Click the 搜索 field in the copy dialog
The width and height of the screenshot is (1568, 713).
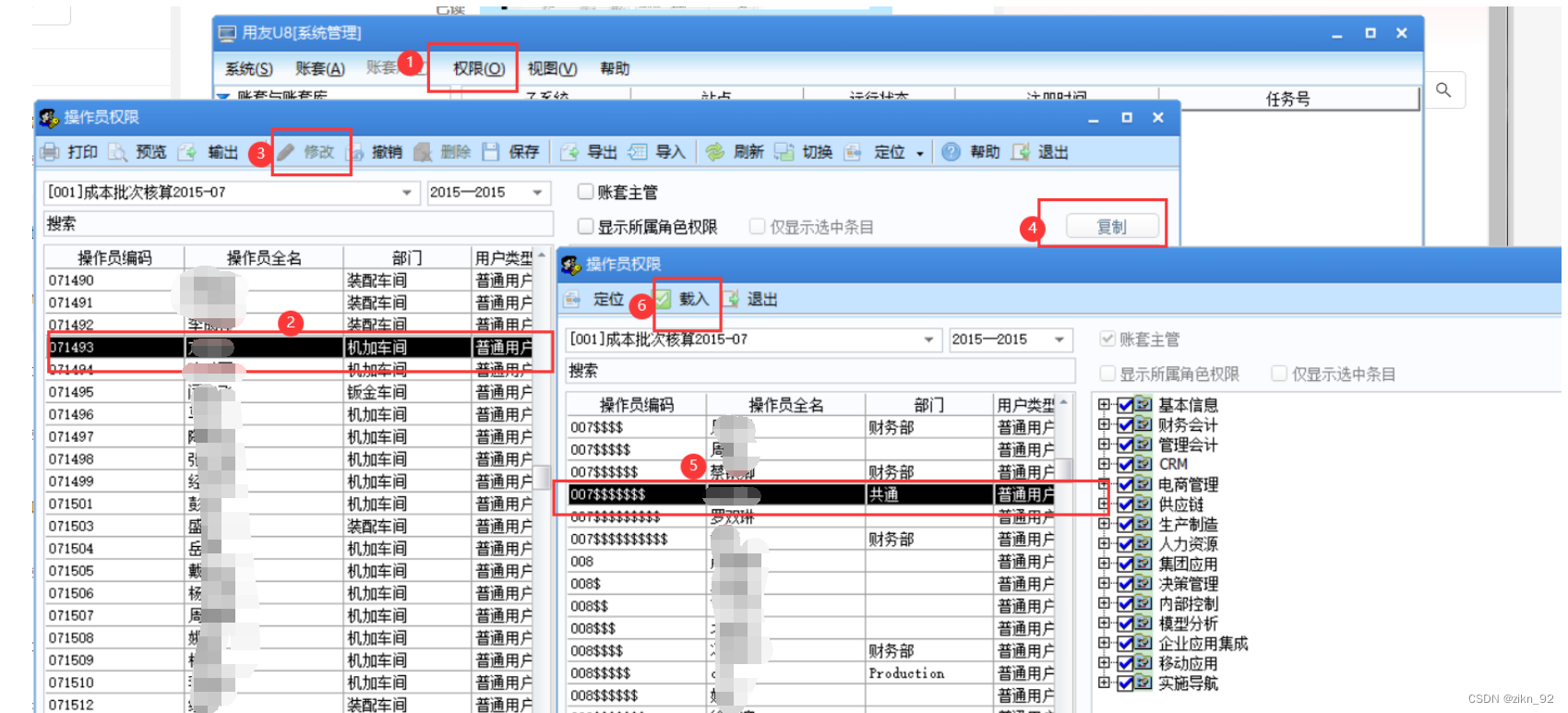pos(820,371)
